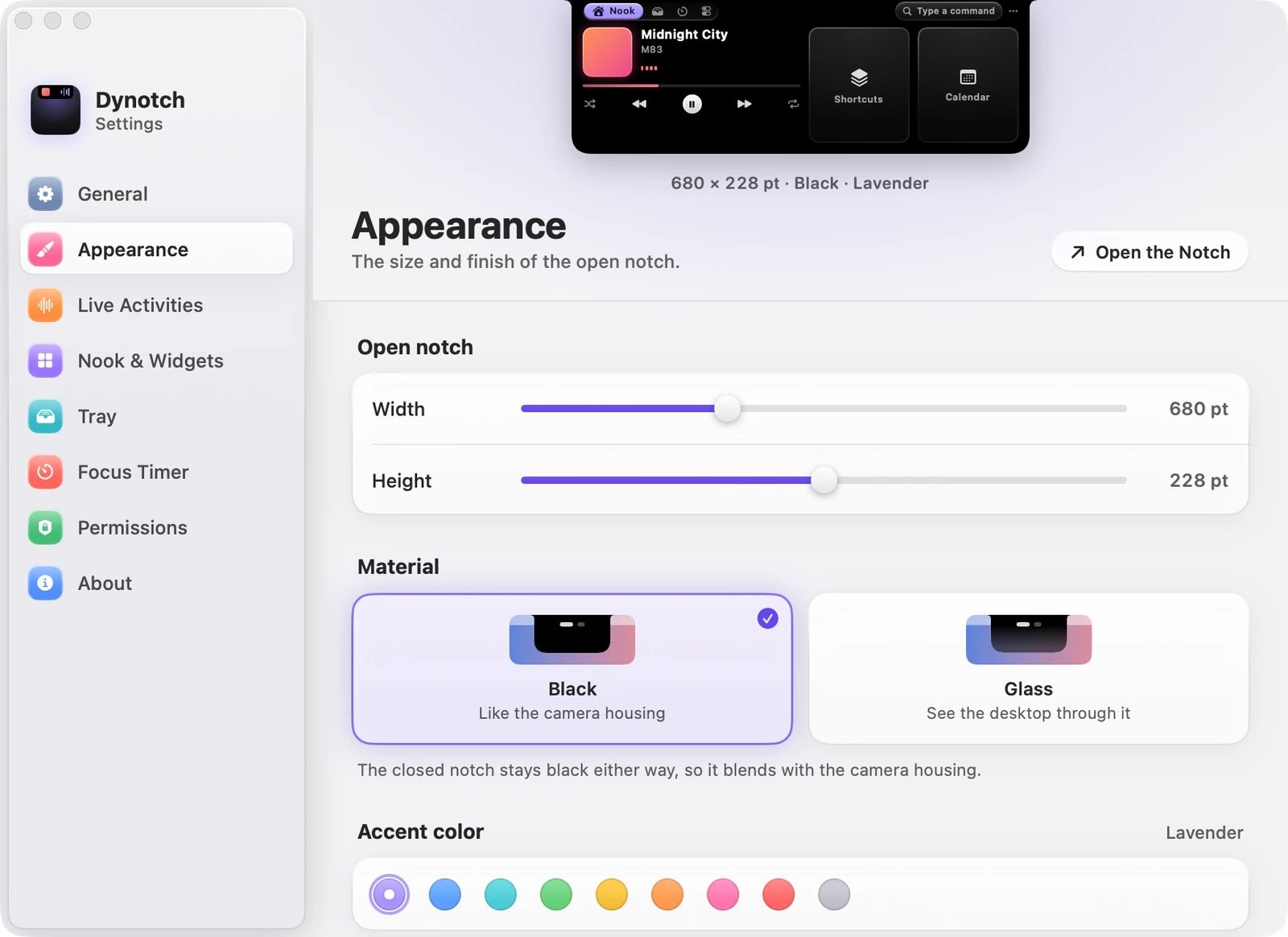The height and width of the screenshot is (937, 1288).
Task: Select the Lavender accent color swatch
Action: (390, 894)
